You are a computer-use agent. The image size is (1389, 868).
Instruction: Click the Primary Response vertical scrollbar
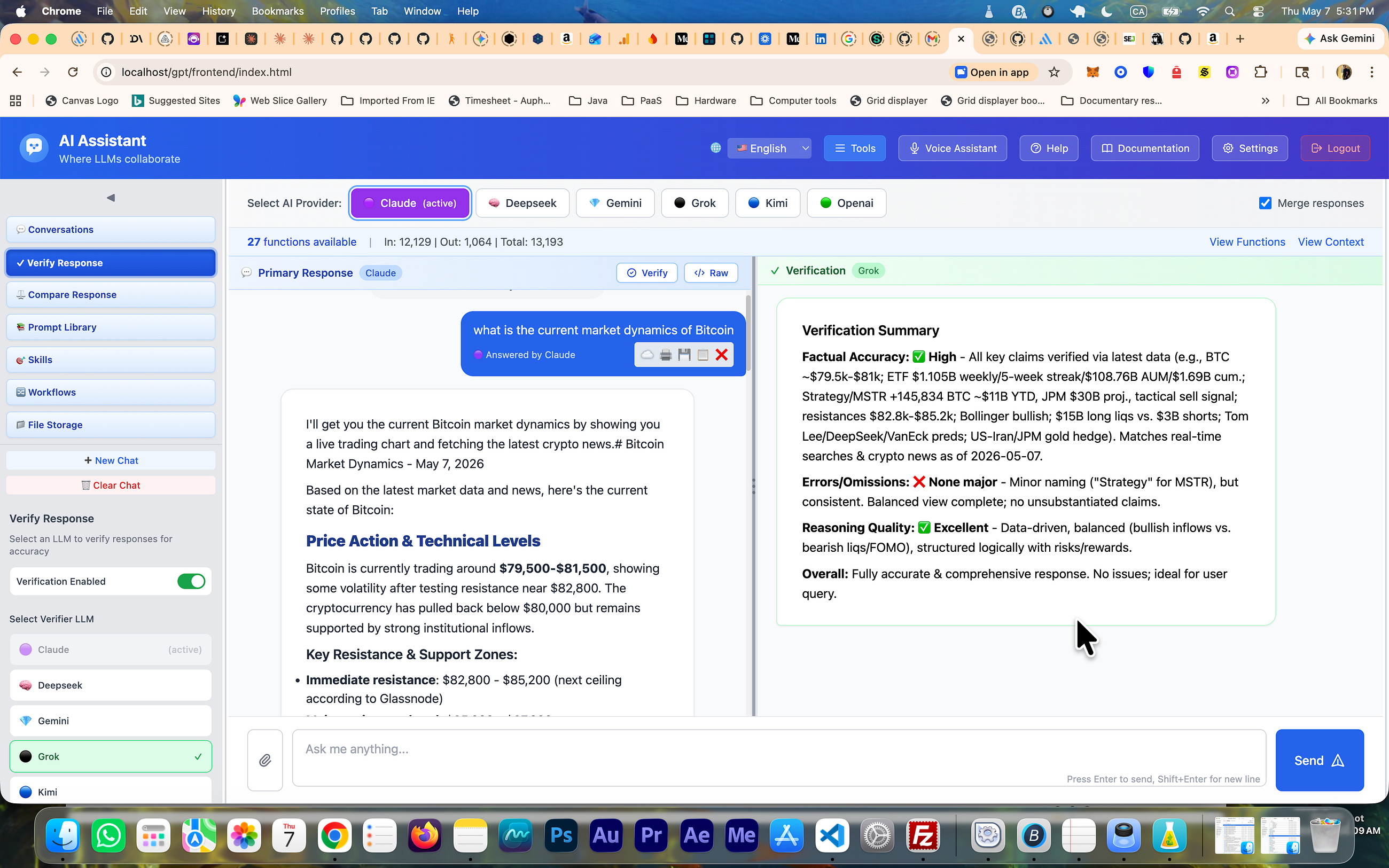748,333
